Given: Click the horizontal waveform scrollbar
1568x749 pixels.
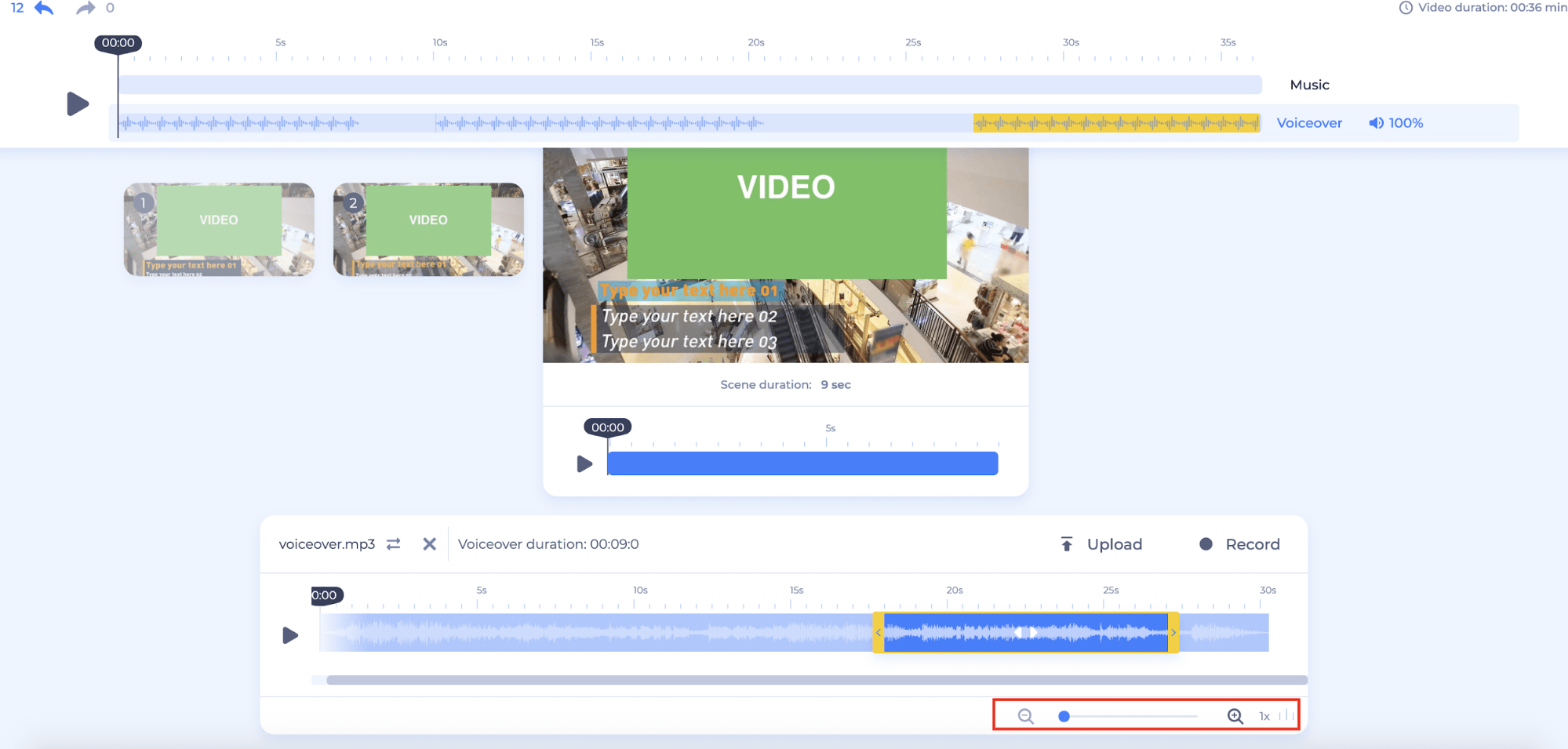Looking at the screenshot, I should click(x=816, y=680).
